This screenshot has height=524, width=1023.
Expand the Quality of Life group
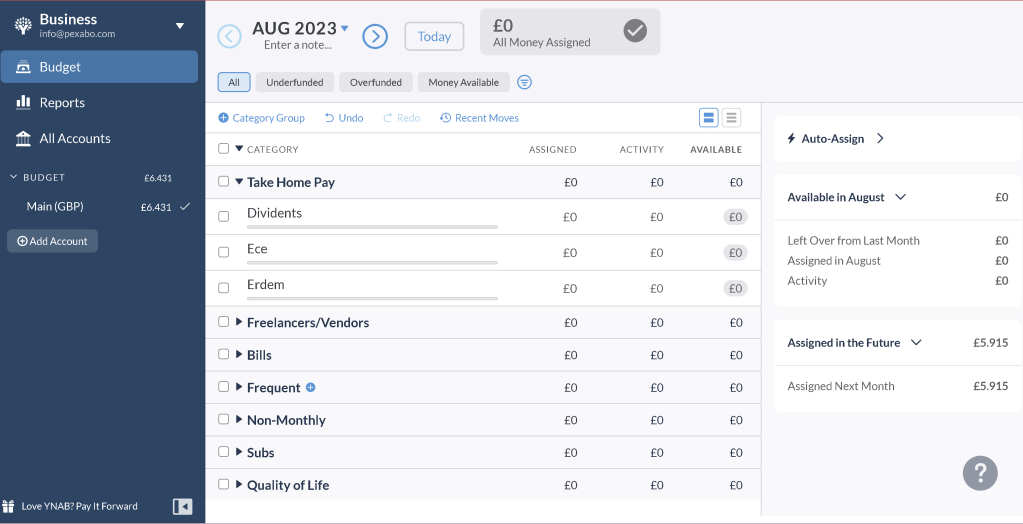[239, 484]
